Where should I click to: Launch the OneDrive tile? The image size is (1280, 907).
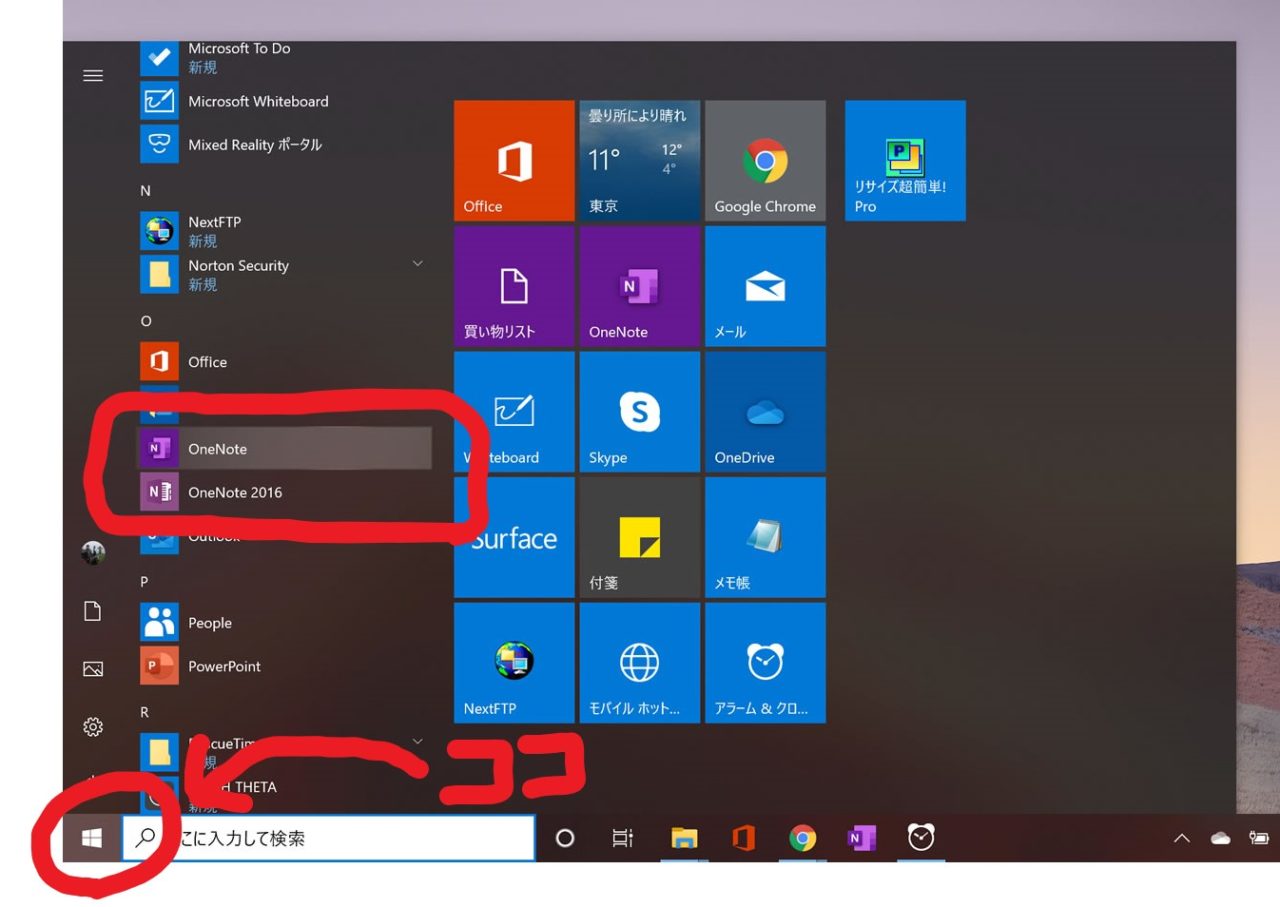pyautogui.click(x=765, y=412)
